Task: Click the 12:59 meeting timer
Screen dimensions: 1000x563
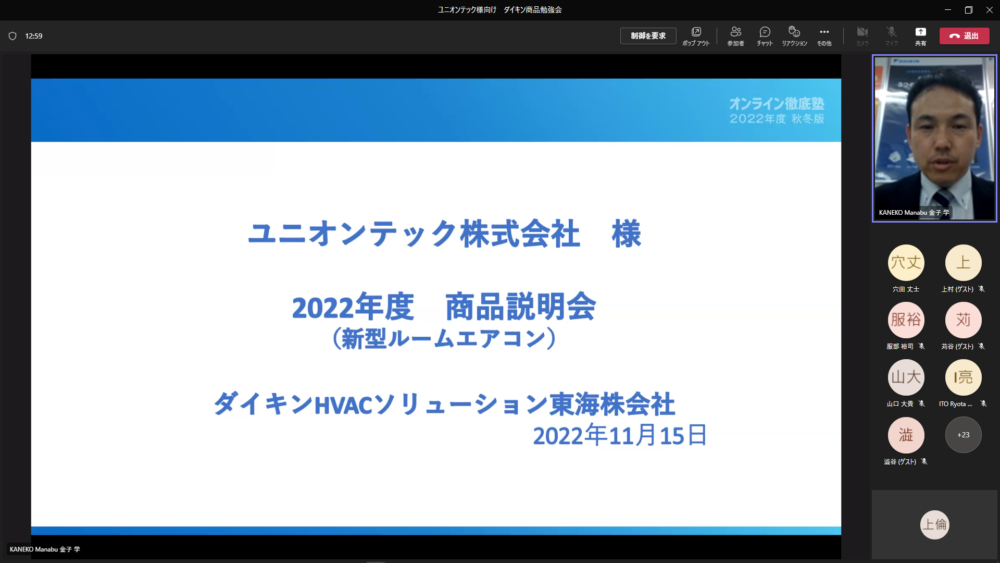Action: coord(34,36)
